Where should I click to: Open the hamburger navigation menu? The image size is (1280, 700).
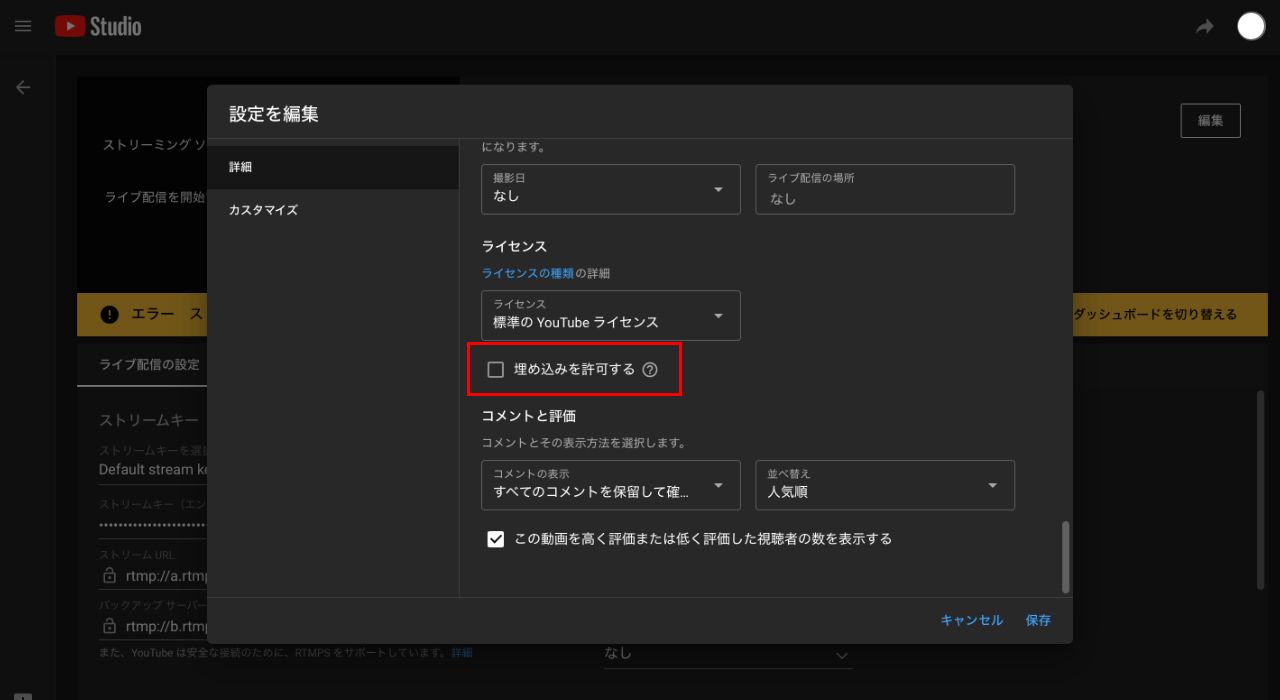pos(22,26)
